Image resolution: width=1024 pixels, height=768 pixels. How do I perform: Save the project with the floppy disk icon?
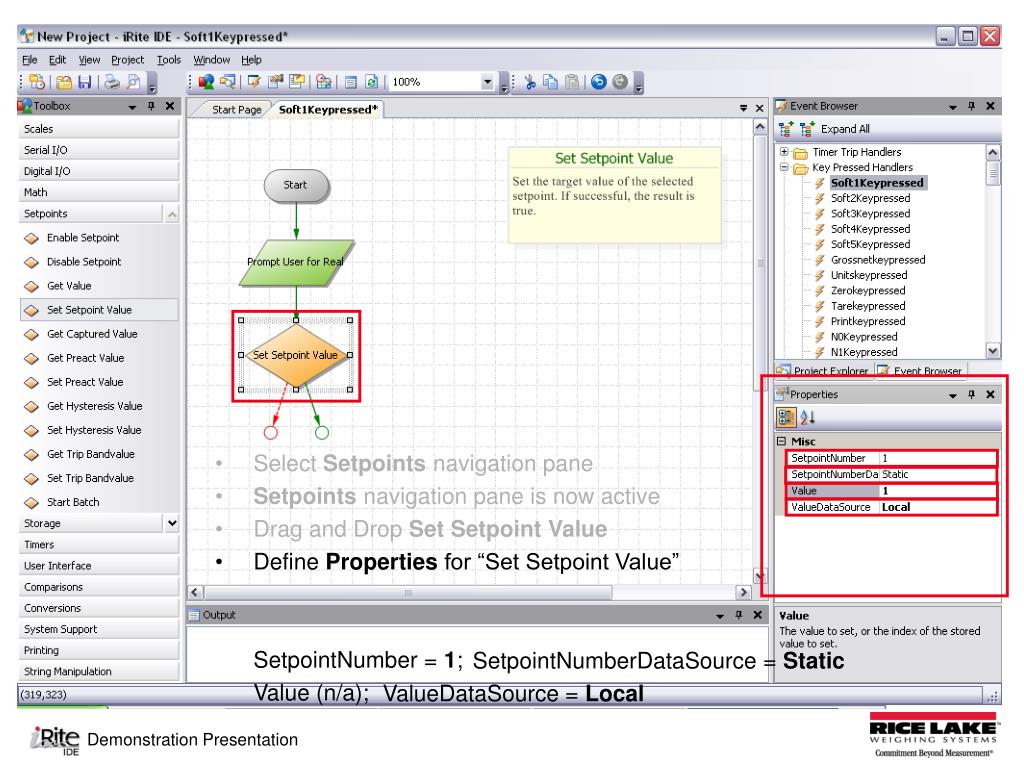tap(85, 82)
